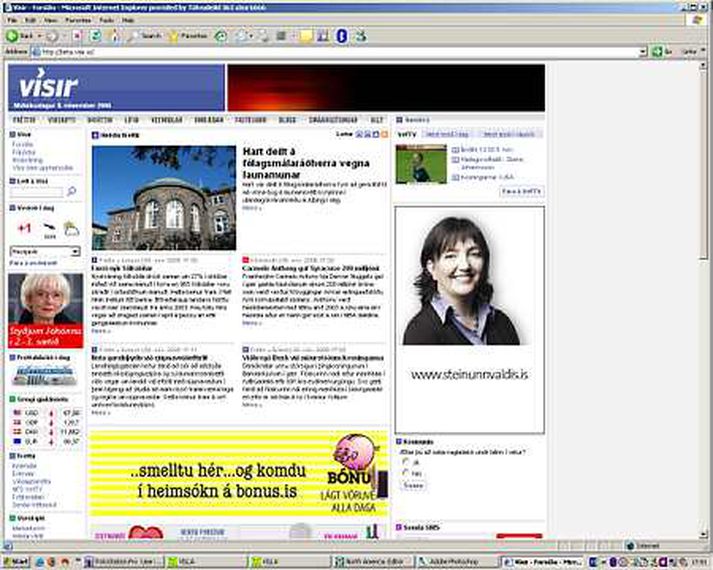
Task: Click the Print toolbar icon
Action: [x=265, y=36]
